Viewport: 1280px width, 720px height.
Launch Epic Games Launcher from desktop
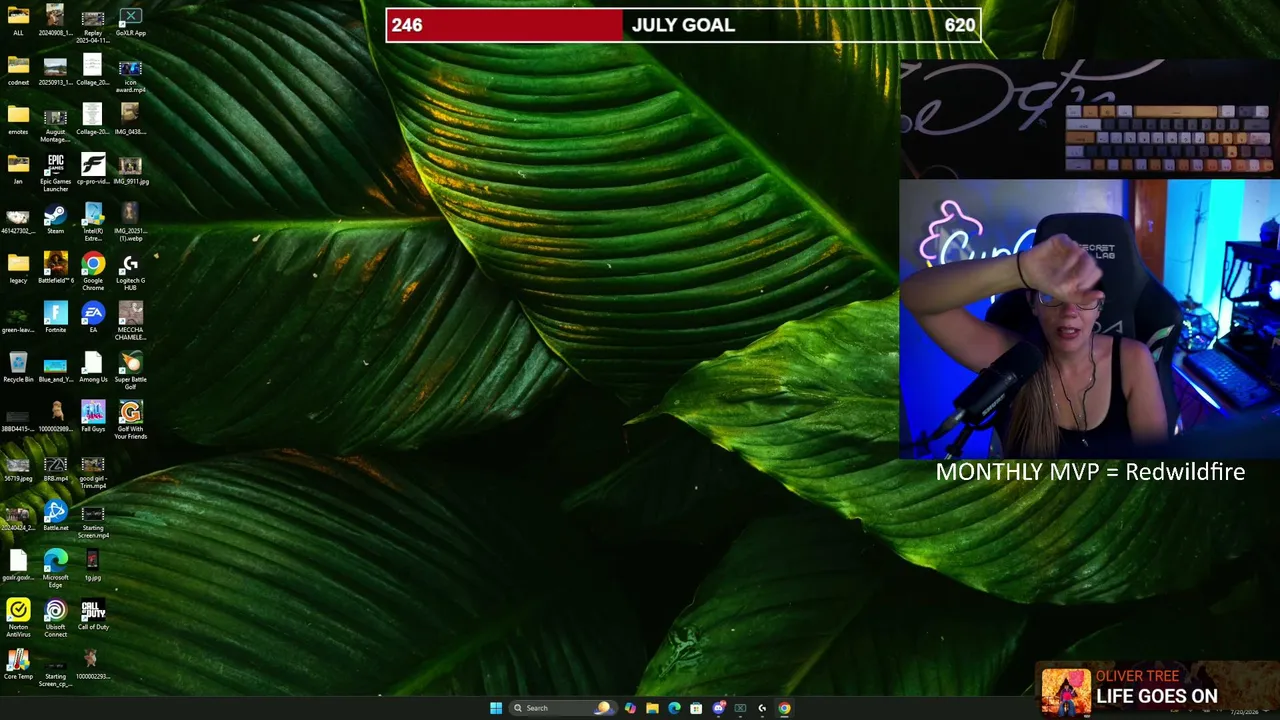pyautogui.click(x=55, y=173)
